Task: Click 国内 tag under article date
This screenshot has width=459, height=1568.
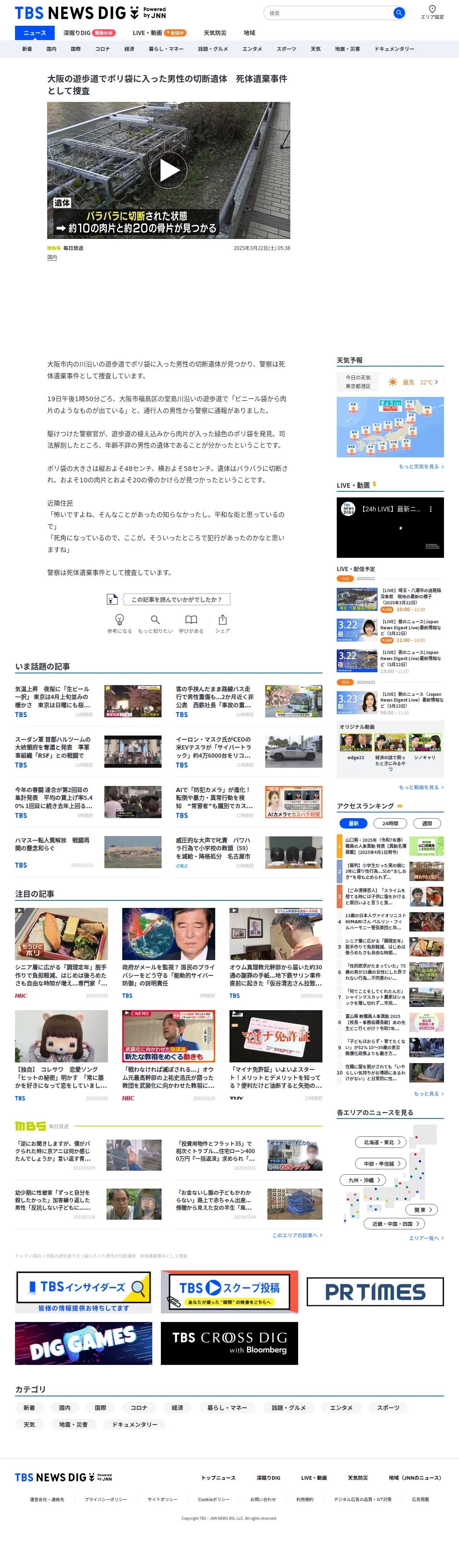Action: (52, 257)
